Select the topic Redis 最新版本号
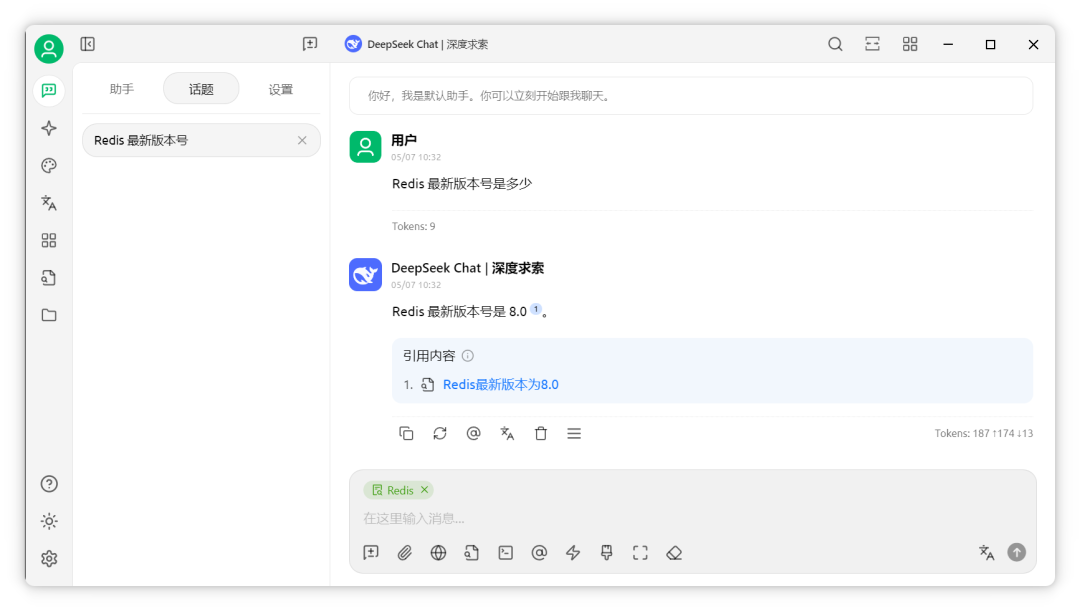The height and width of the screenshot is (611, 1080). (x=201, y=141)
